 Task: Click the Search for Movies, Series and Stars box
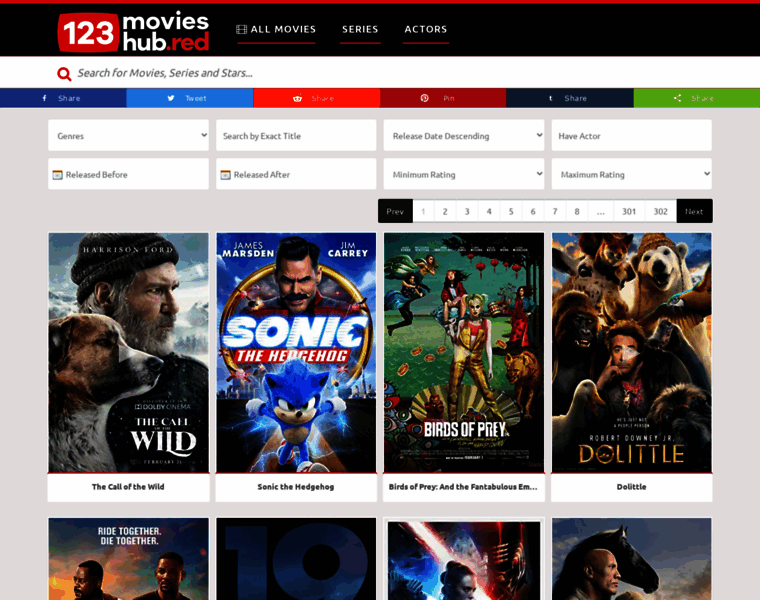(x=380, y=73)
